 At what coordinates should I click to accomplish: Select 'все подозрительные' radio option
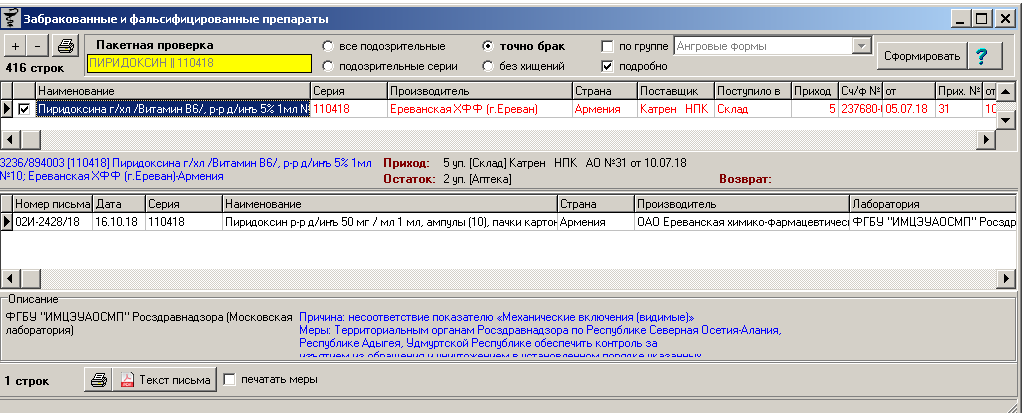pos(329,46)
